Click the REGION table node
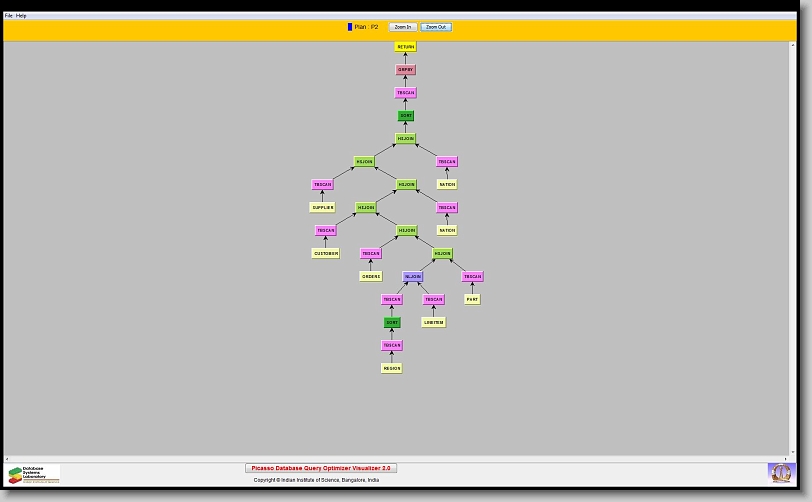 (391, 369)
